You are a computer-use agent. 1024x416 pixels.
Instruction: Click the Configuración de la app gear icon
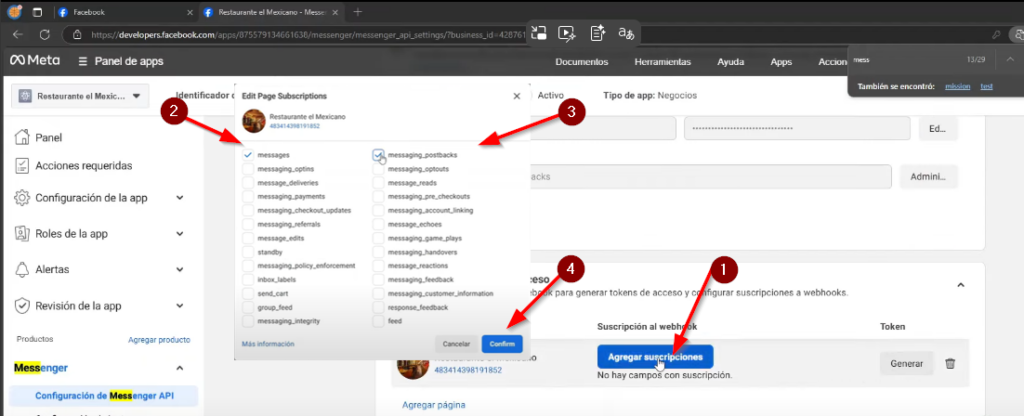22,197
